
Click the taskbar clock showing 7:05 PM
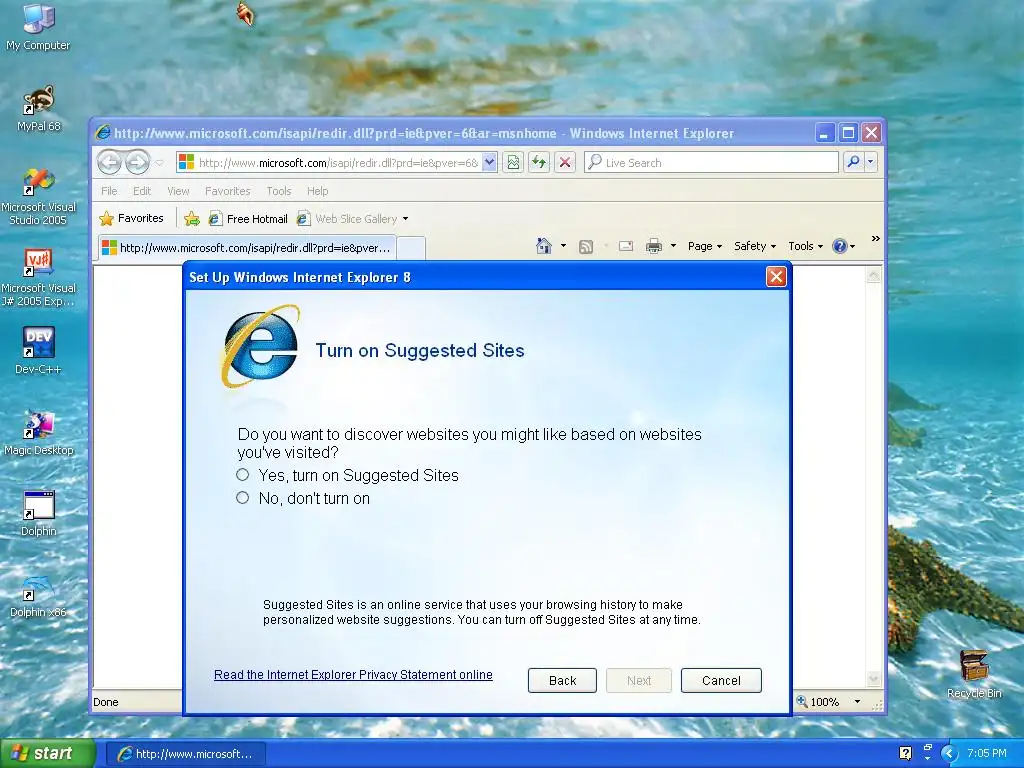(987, 754)
